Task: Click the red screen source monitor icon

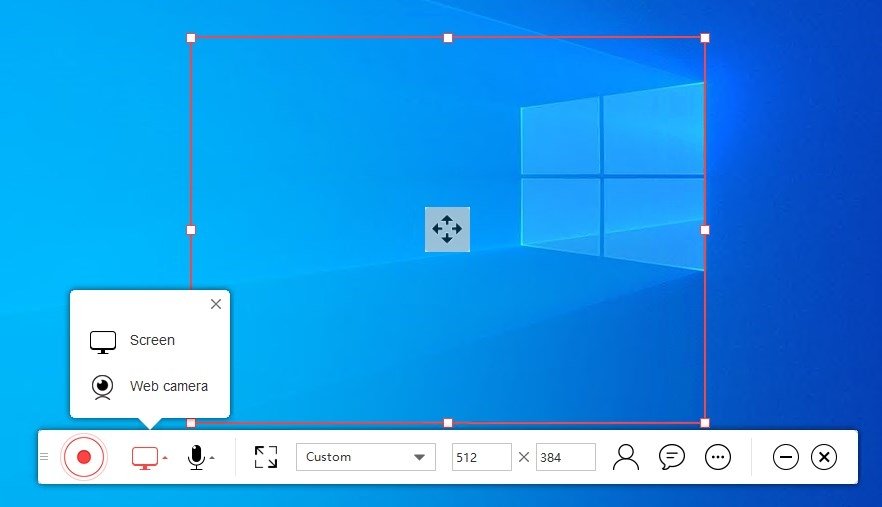Action: point(145,457)
